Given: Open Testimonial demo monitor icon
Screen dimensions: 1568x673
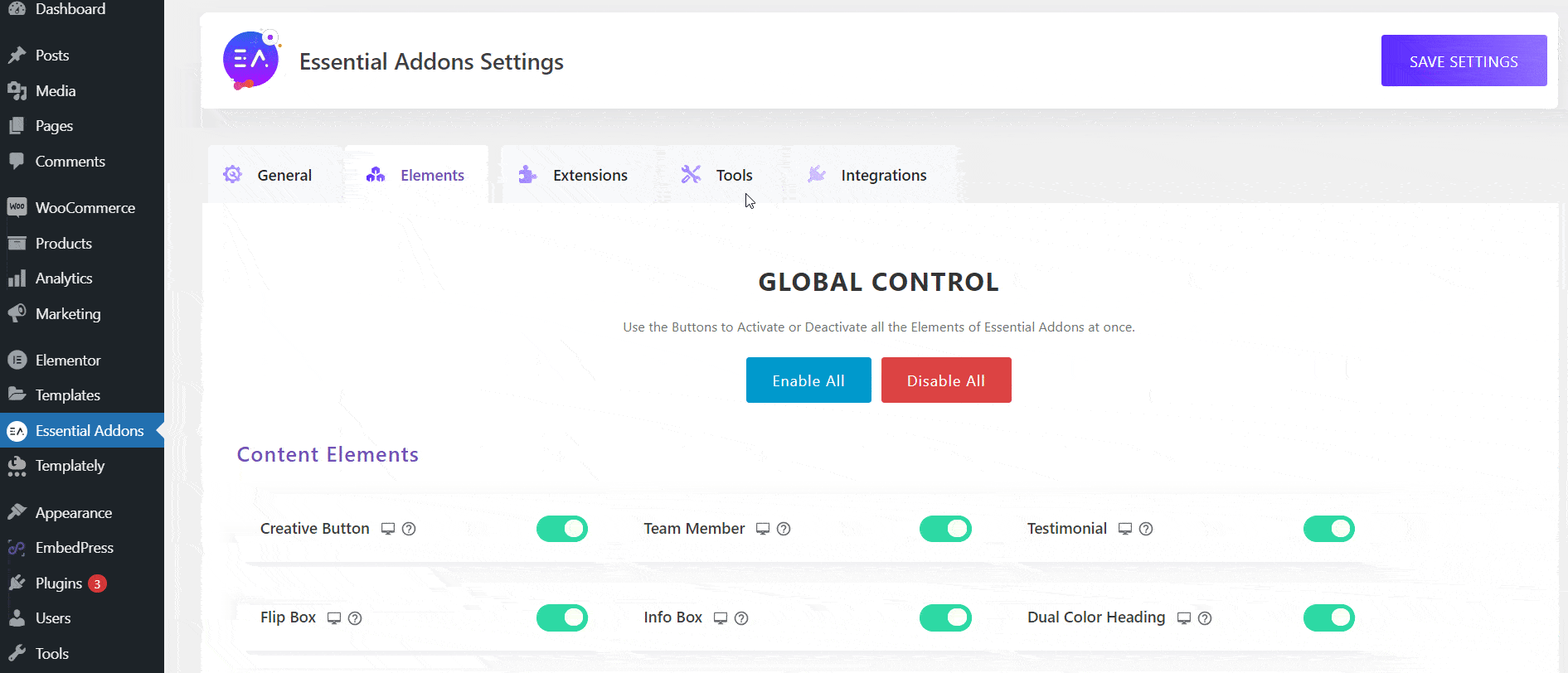Looking at the screenshot, I should point(1125,529).
